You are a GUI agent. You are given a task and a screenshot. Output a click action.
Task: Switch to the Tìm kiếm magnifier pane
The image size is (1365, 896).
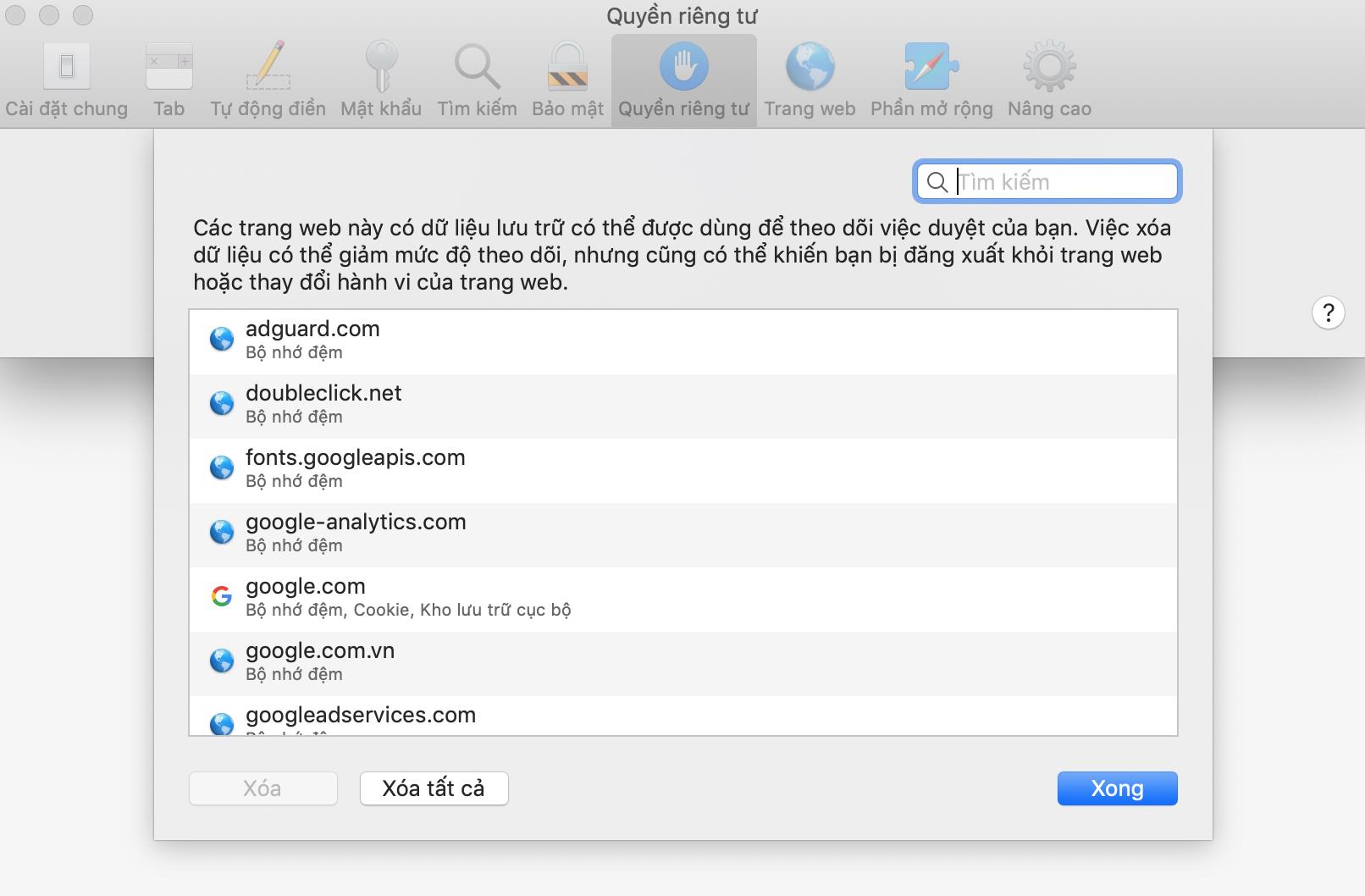477,68
